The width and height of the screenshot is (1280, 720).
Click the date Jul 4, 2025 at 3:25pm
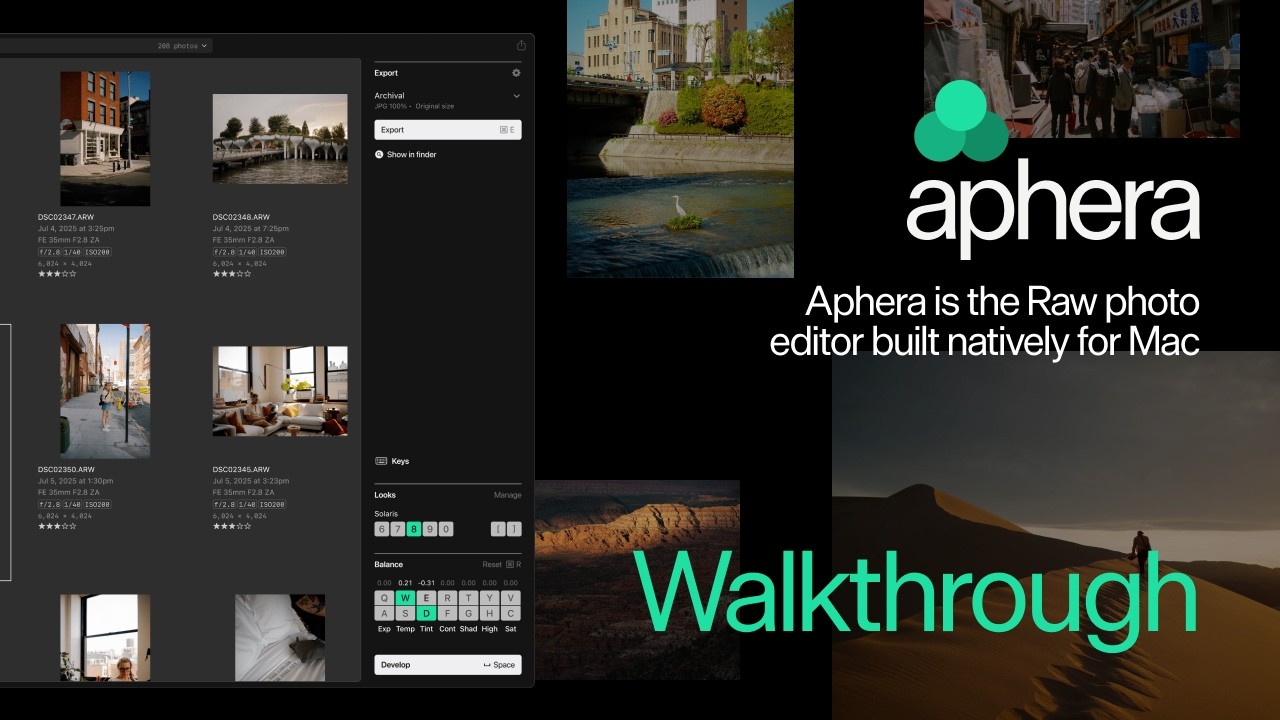[76, 229]
